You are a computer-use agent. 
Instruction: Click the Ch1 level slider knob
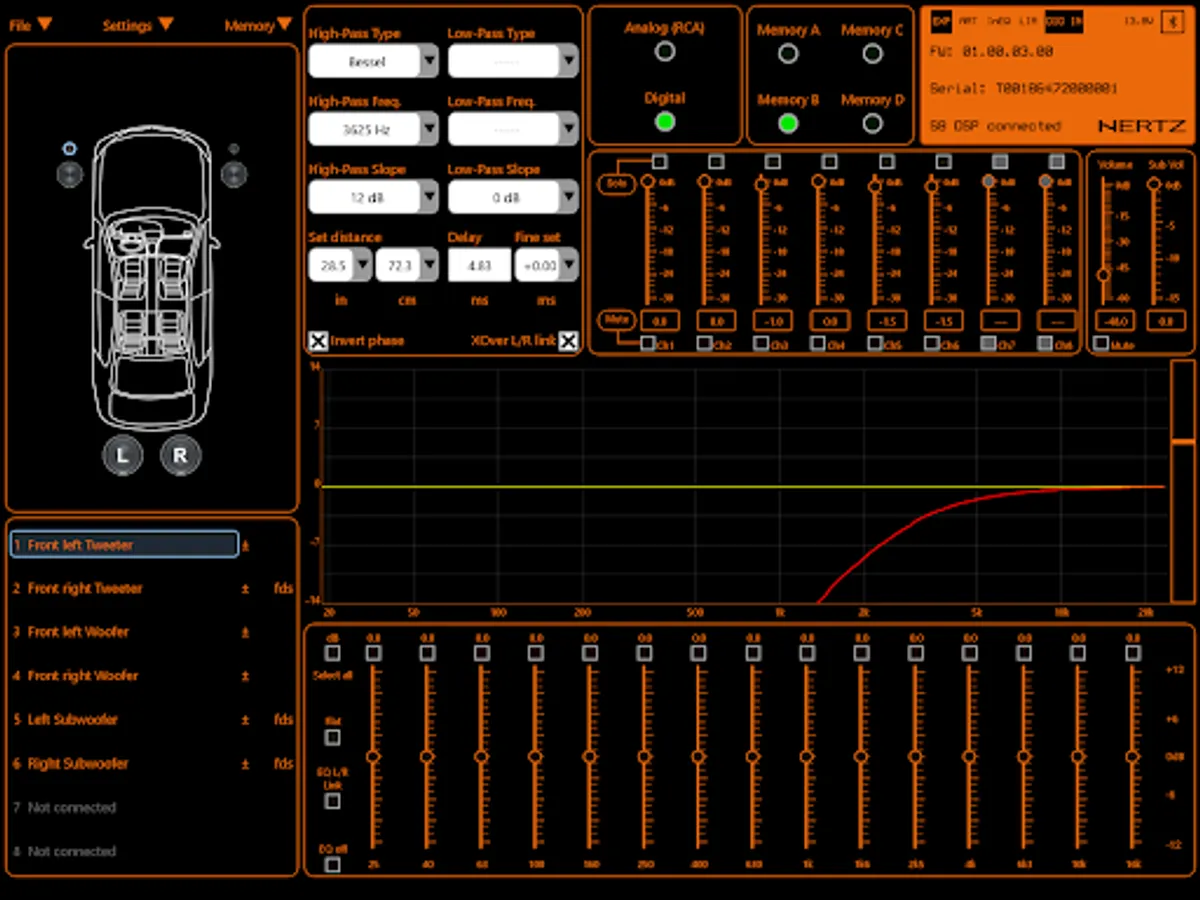(648, 182)
